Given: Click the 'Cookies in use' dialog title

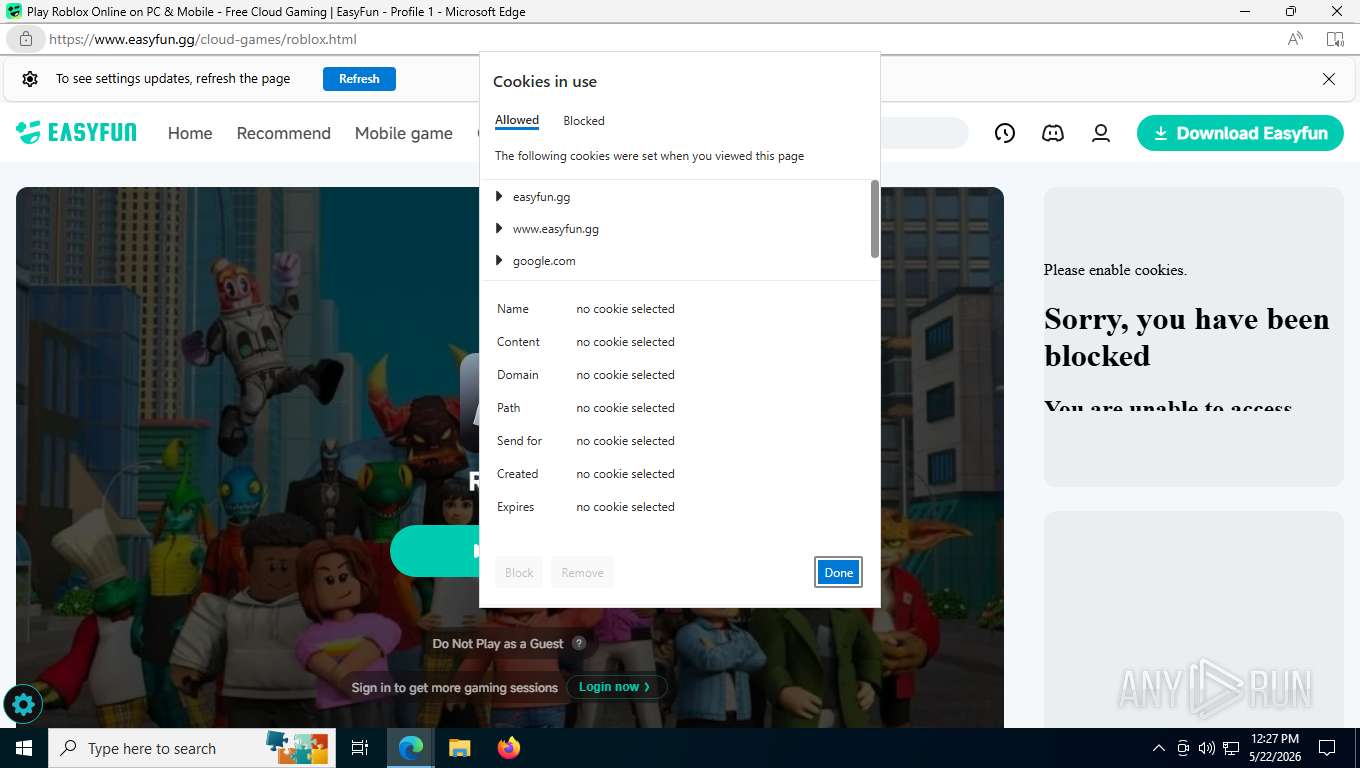Looking at the screenshot, I should (x=545, y=82).
